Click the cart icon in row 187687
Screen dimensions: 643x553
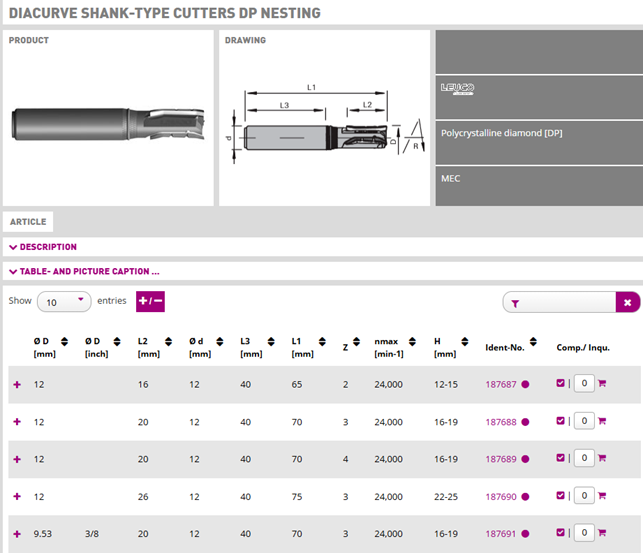(x=602, y=383)
